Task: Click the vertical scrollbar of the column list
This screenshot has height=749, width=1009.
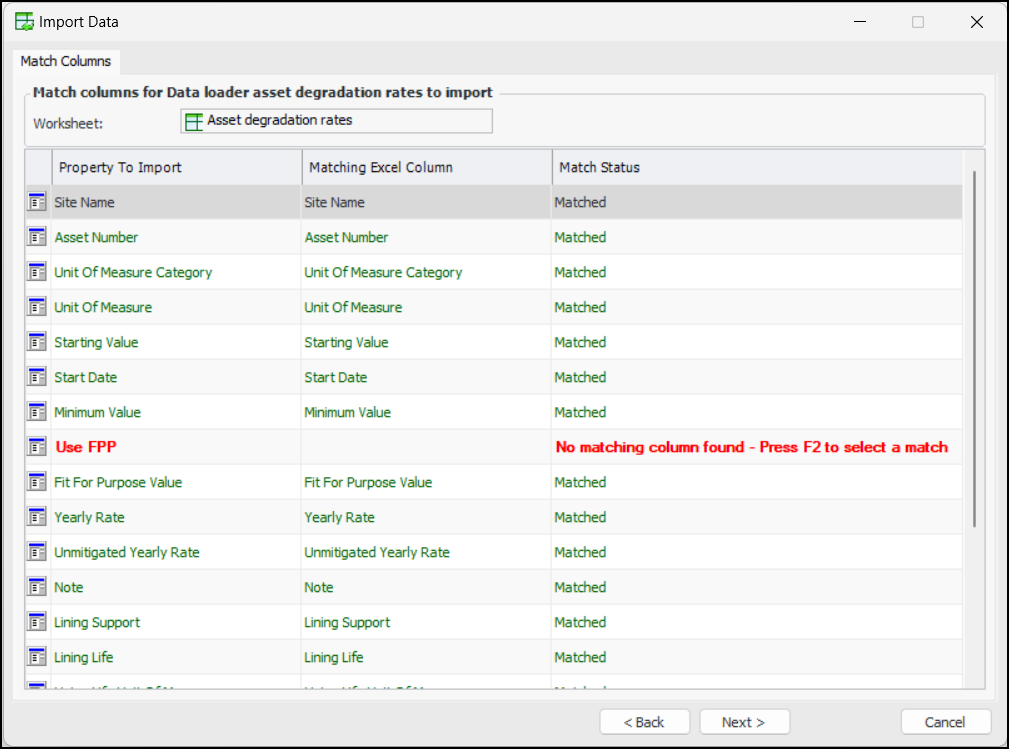Action: click(x=974, y=350)
